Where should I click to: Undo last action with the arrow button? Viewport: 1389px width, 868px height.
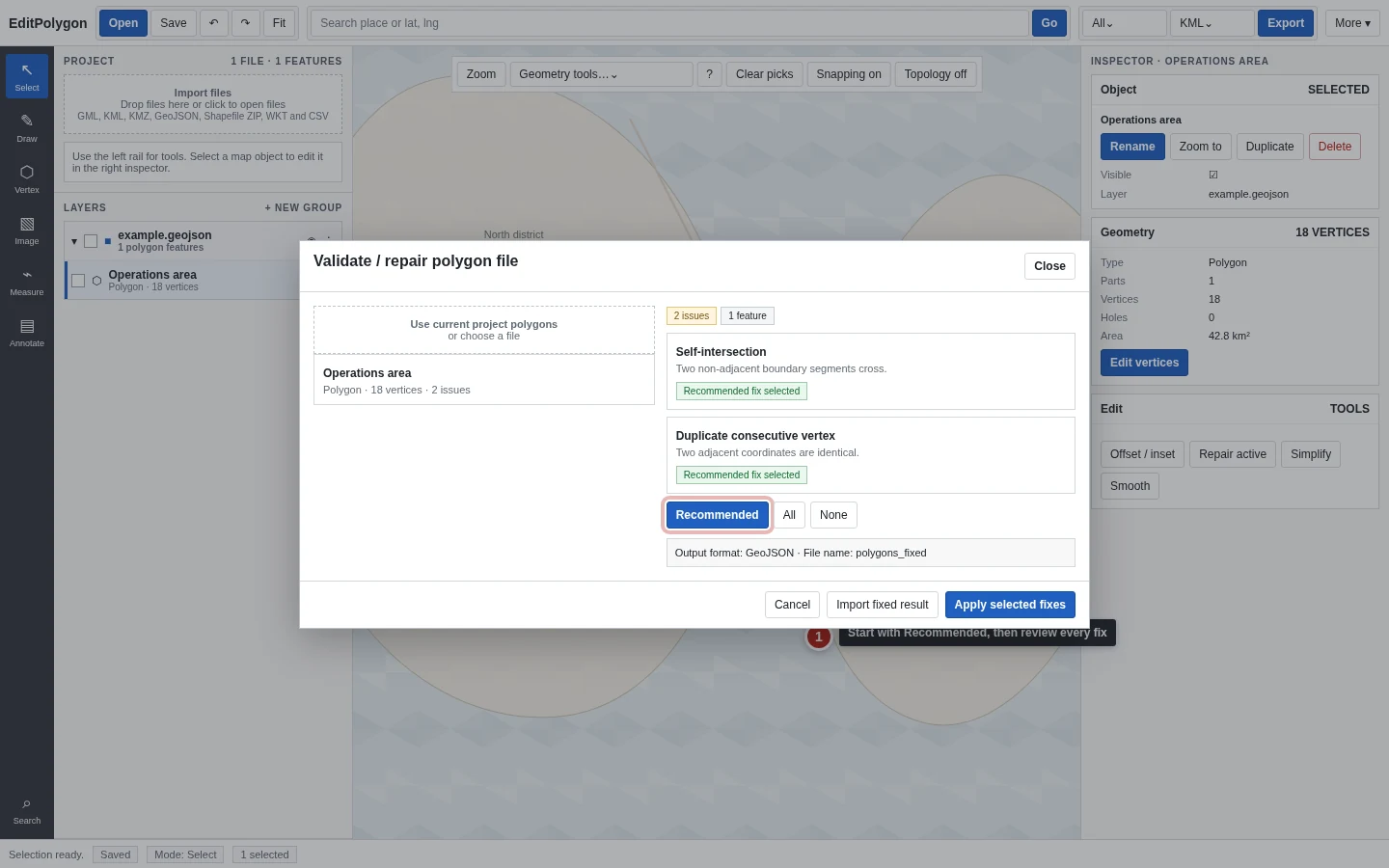coord(214,23)
